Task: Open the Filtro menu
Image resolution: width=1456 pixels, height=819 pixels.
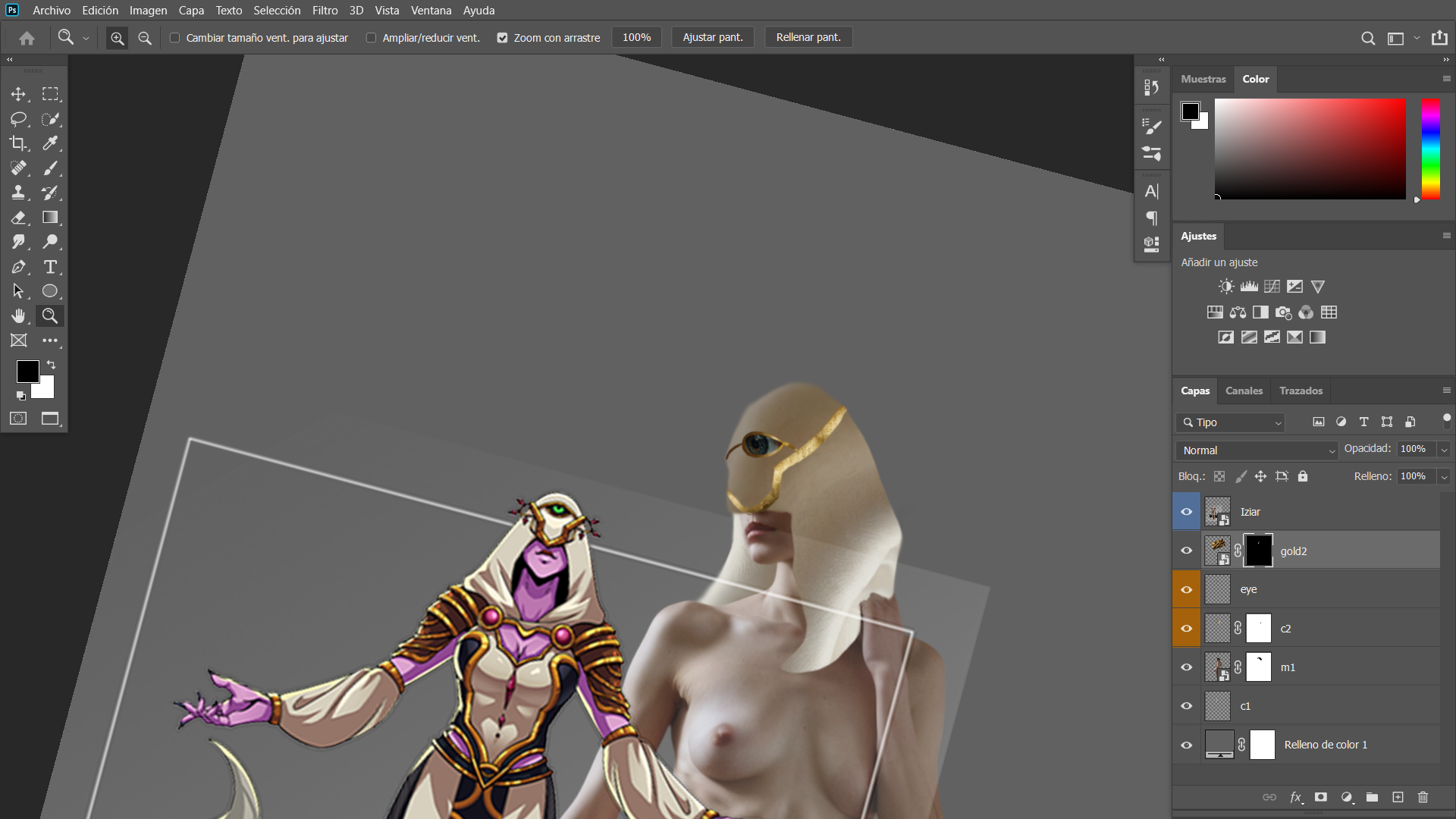Action: point(325,11)
